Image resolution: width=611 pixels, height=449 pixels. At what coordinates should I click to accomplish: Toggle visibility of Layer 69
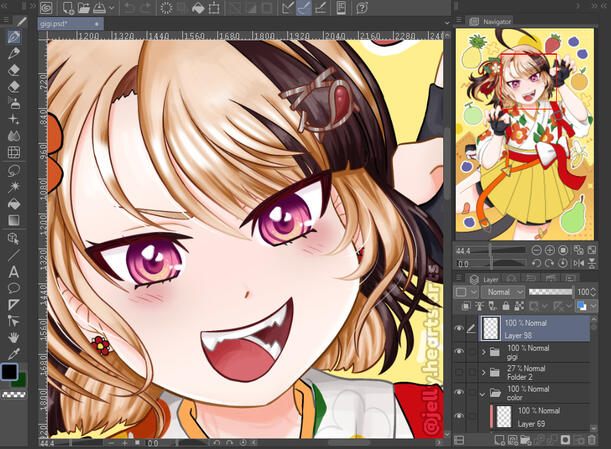[x=459, y=416]
